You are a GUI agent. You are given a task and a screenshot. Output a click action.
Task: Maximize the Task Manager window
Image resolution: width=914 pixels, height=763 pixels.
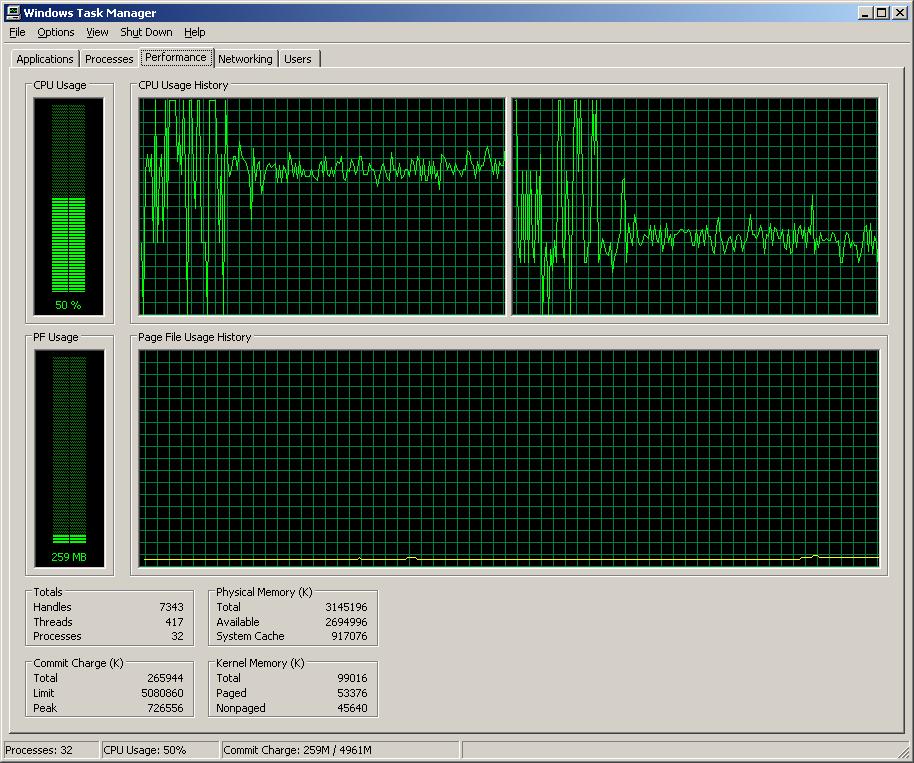[881, 12]
